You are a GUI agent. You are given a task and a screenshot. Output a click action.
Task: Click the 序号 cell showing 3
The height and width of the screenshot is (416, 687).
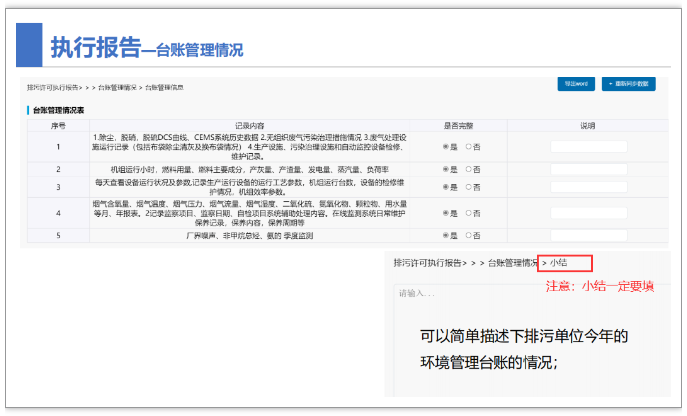(58, 187)
